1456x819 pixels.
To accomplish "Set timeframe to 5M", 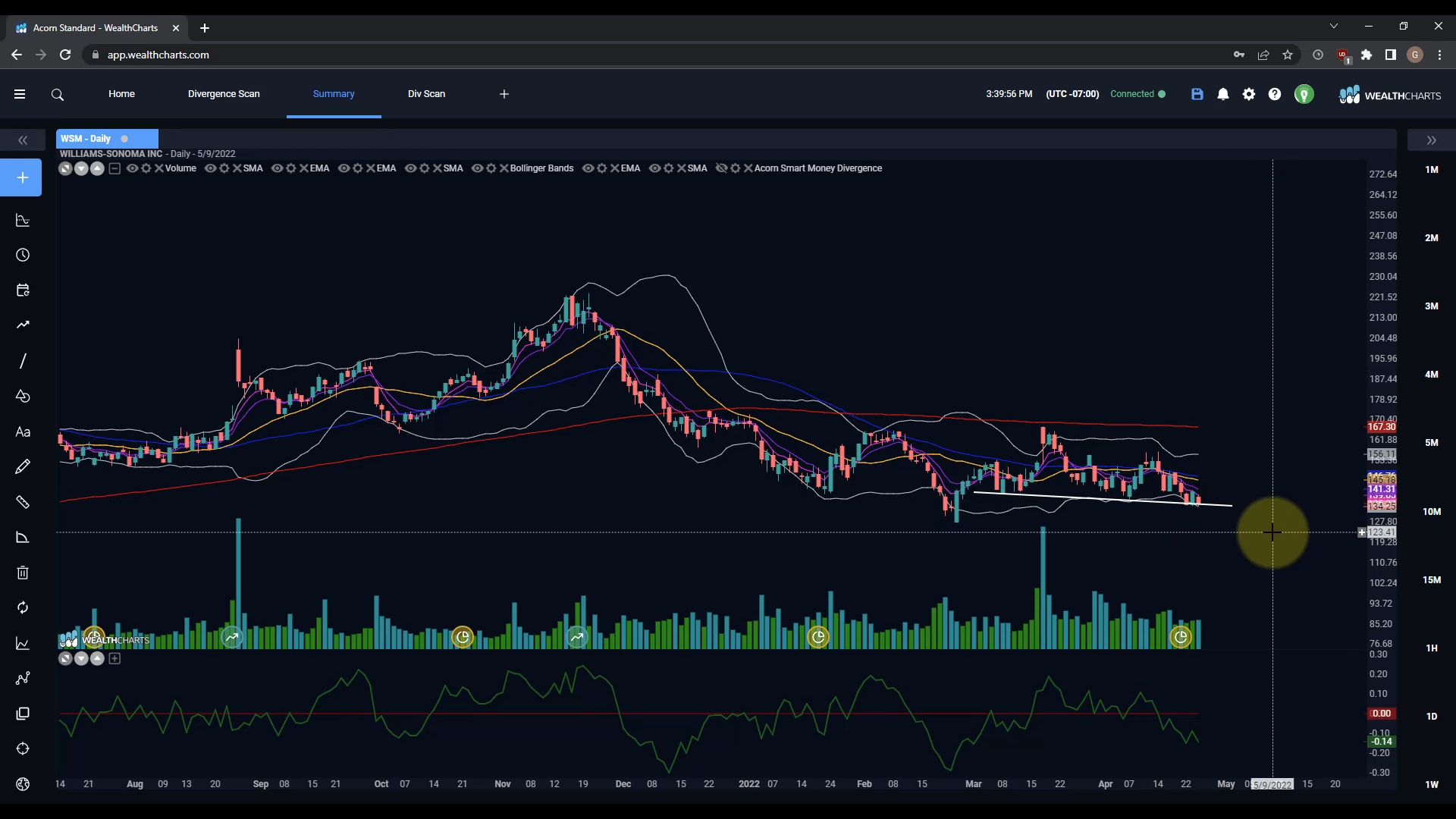I will (x=1431, y=443).
